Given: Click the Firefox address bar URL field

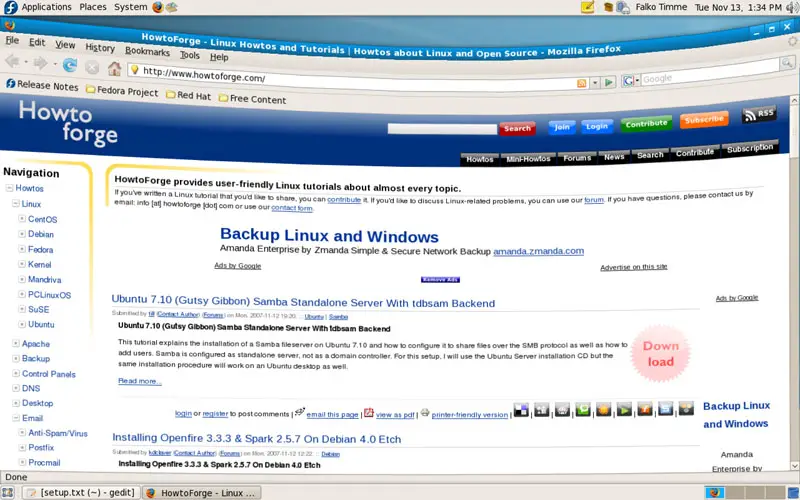Looking at the screenshot, I should point(352,77).
